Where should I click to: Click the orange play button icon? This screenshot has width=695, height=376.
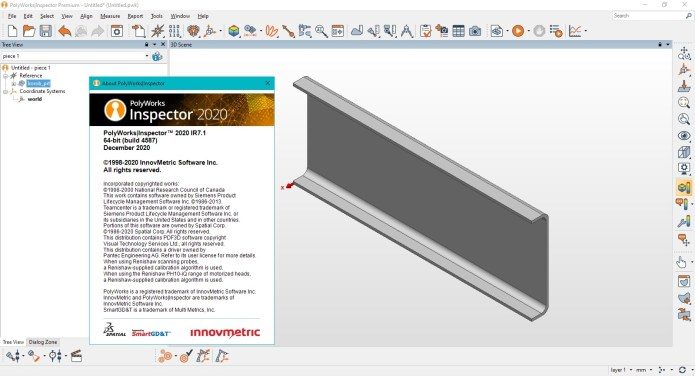pos(518,31)
